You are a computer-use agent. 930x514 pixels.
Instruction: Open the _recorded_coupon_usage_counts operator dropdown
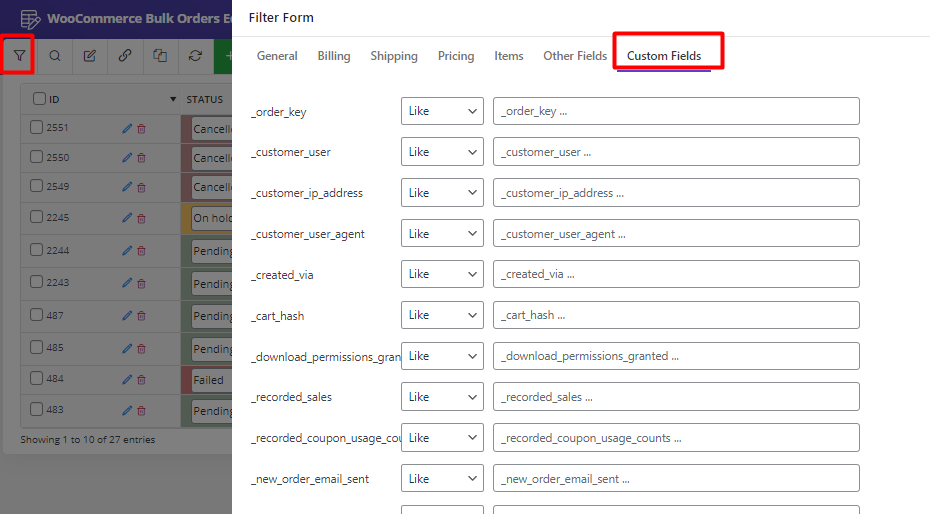click(442, 438)
